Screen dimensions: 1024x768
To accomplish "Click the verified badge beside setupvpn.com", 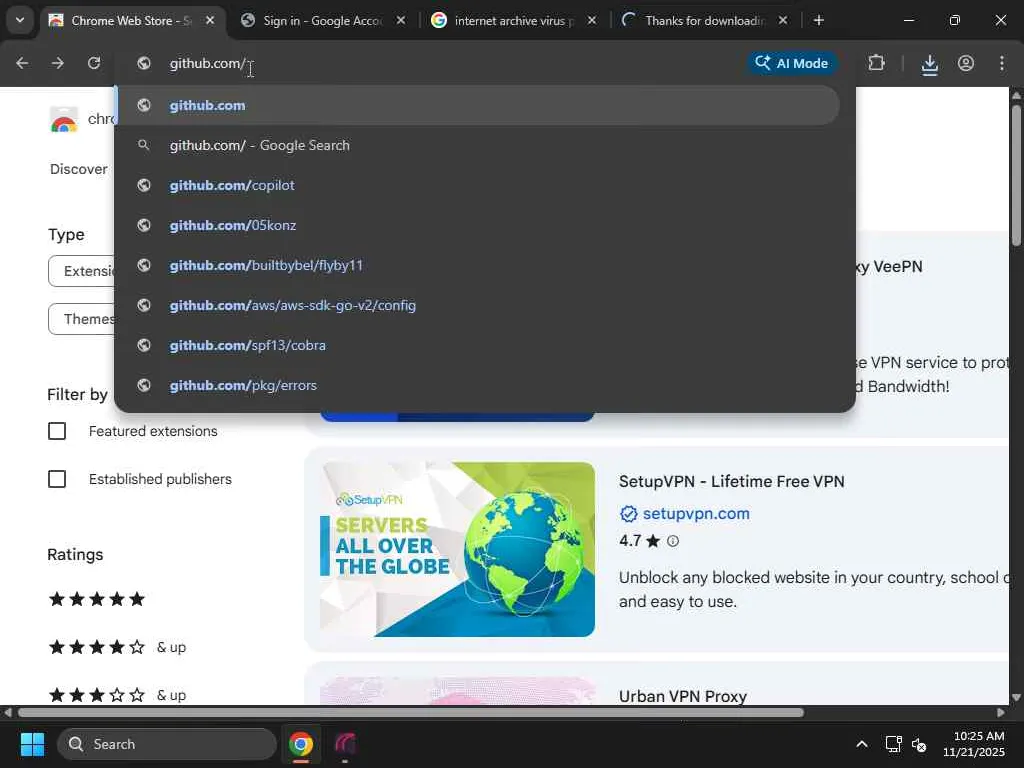I will point(628,514).
